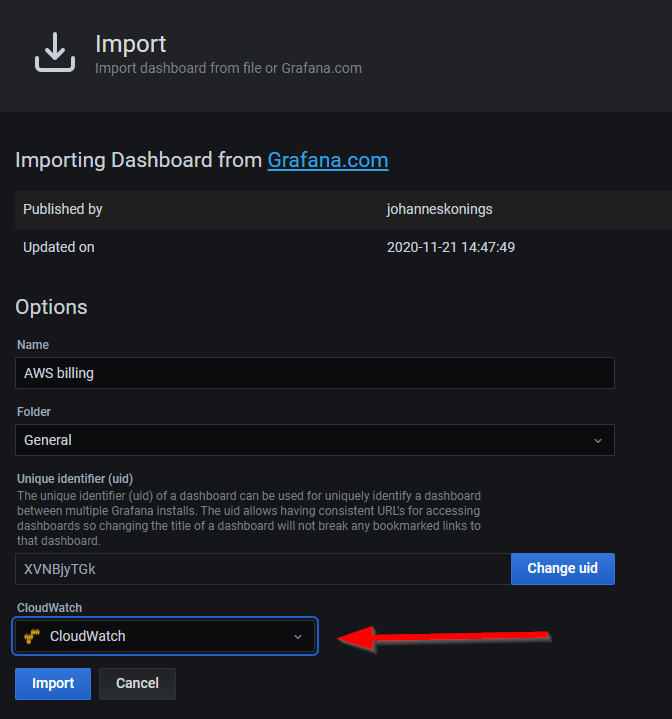Click the CloudWatch dropdown chevron

(298, 637)
